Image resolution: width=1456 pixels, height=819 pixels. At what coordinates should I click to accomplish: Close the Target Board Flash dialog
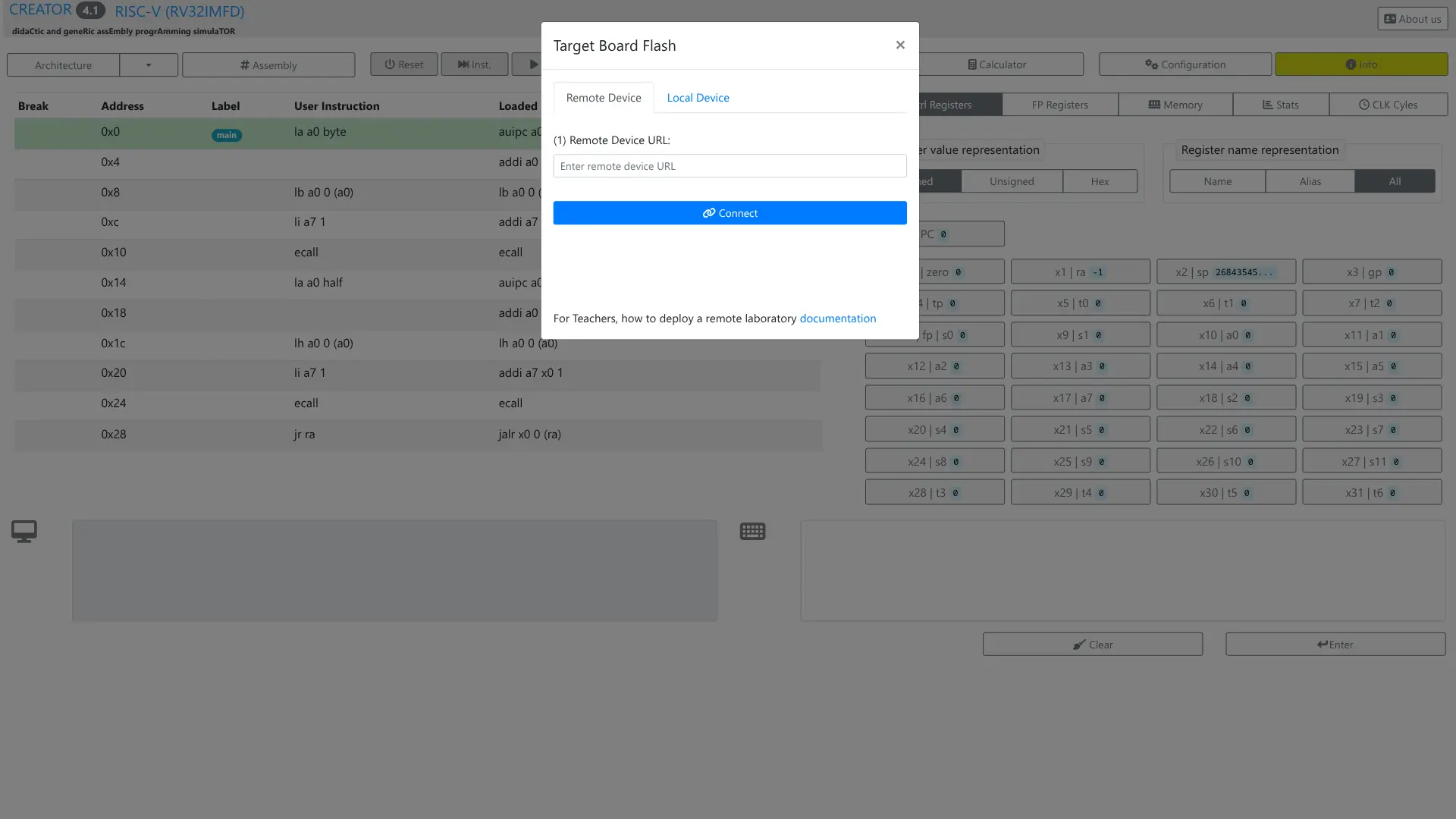(900, 45)
